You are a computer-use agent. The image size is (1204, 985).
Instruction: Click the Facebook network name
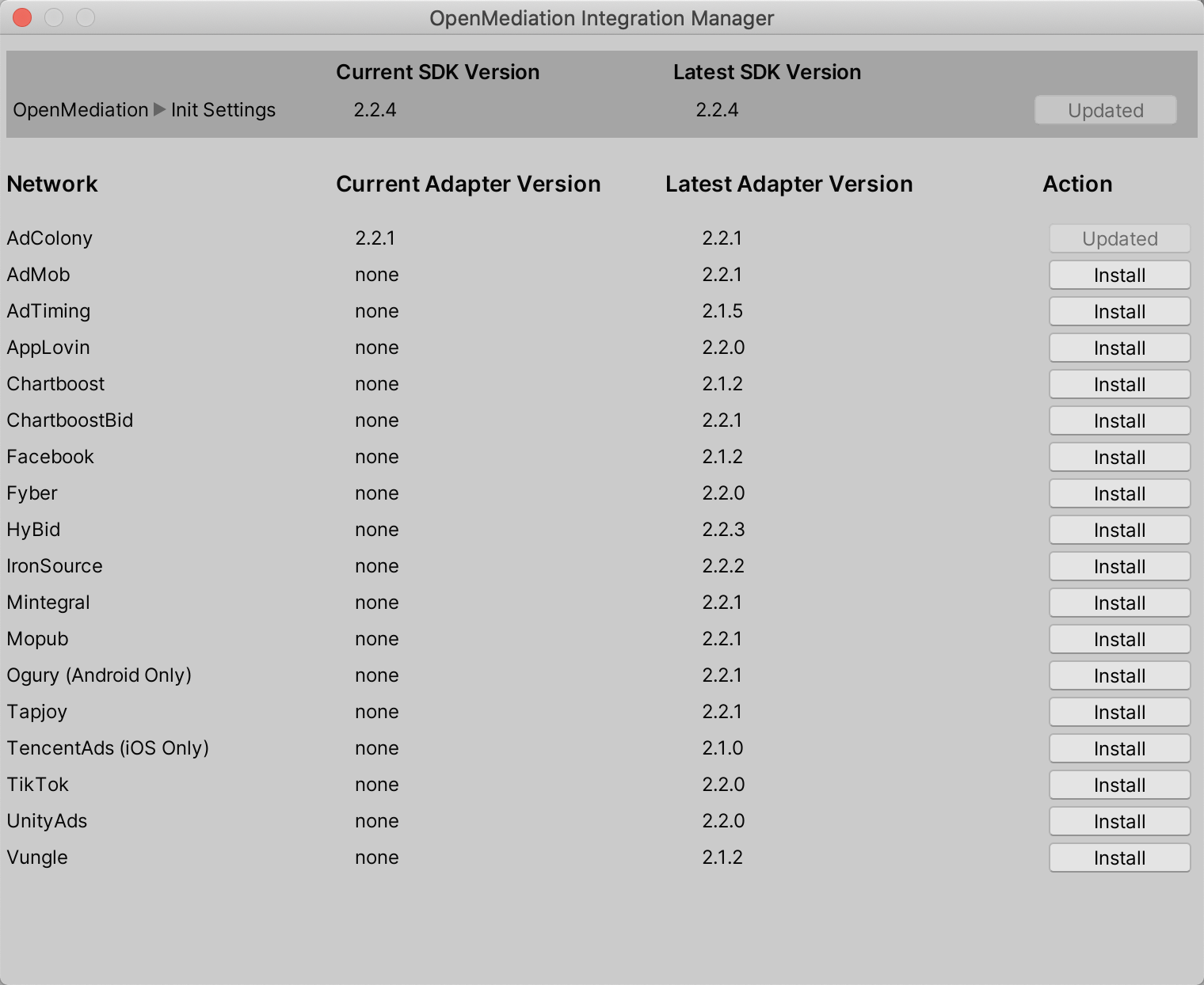[x=50, y=457]
